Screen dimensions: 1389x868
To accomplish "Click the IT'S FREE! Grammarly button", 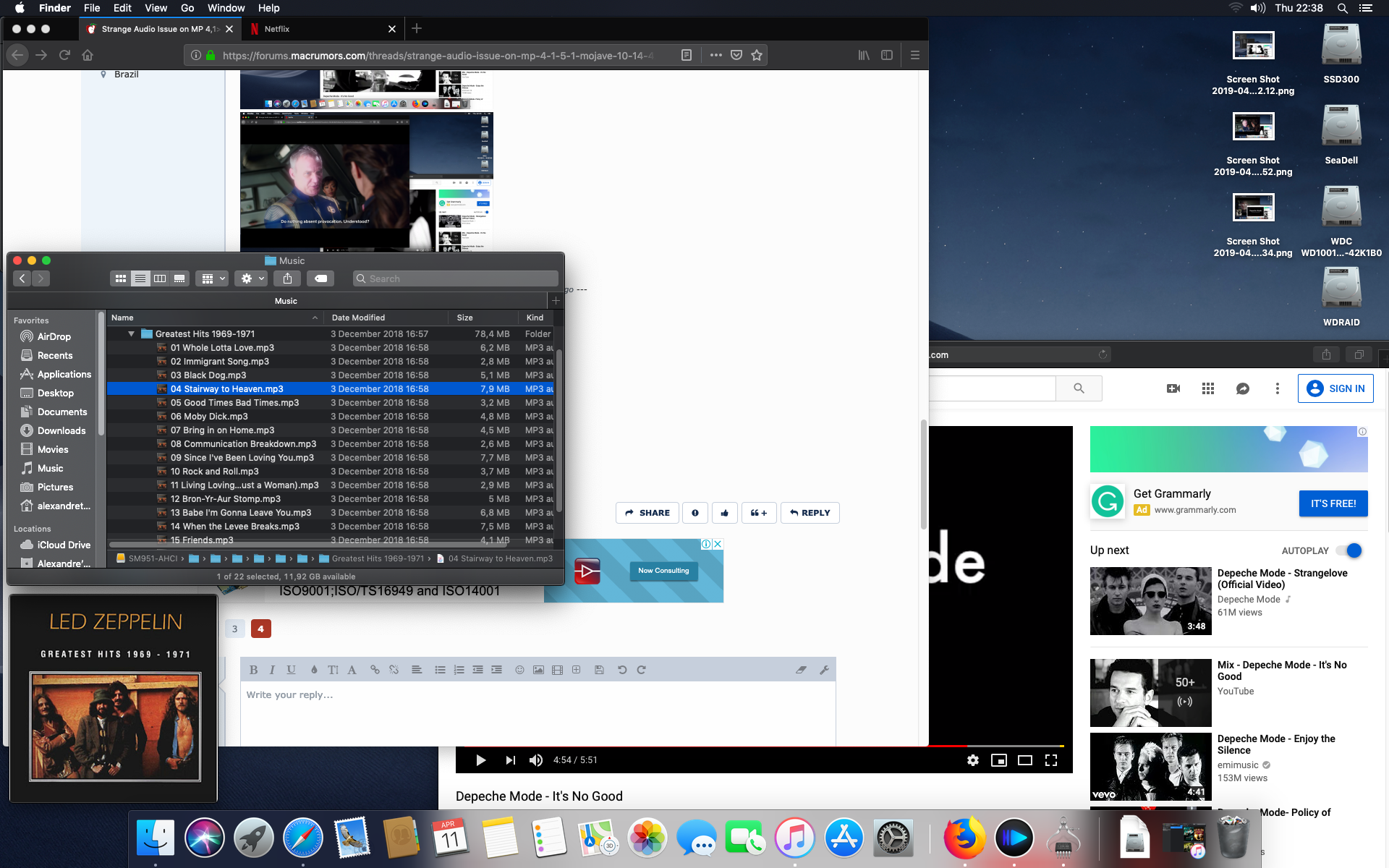I will [1333, 503].
